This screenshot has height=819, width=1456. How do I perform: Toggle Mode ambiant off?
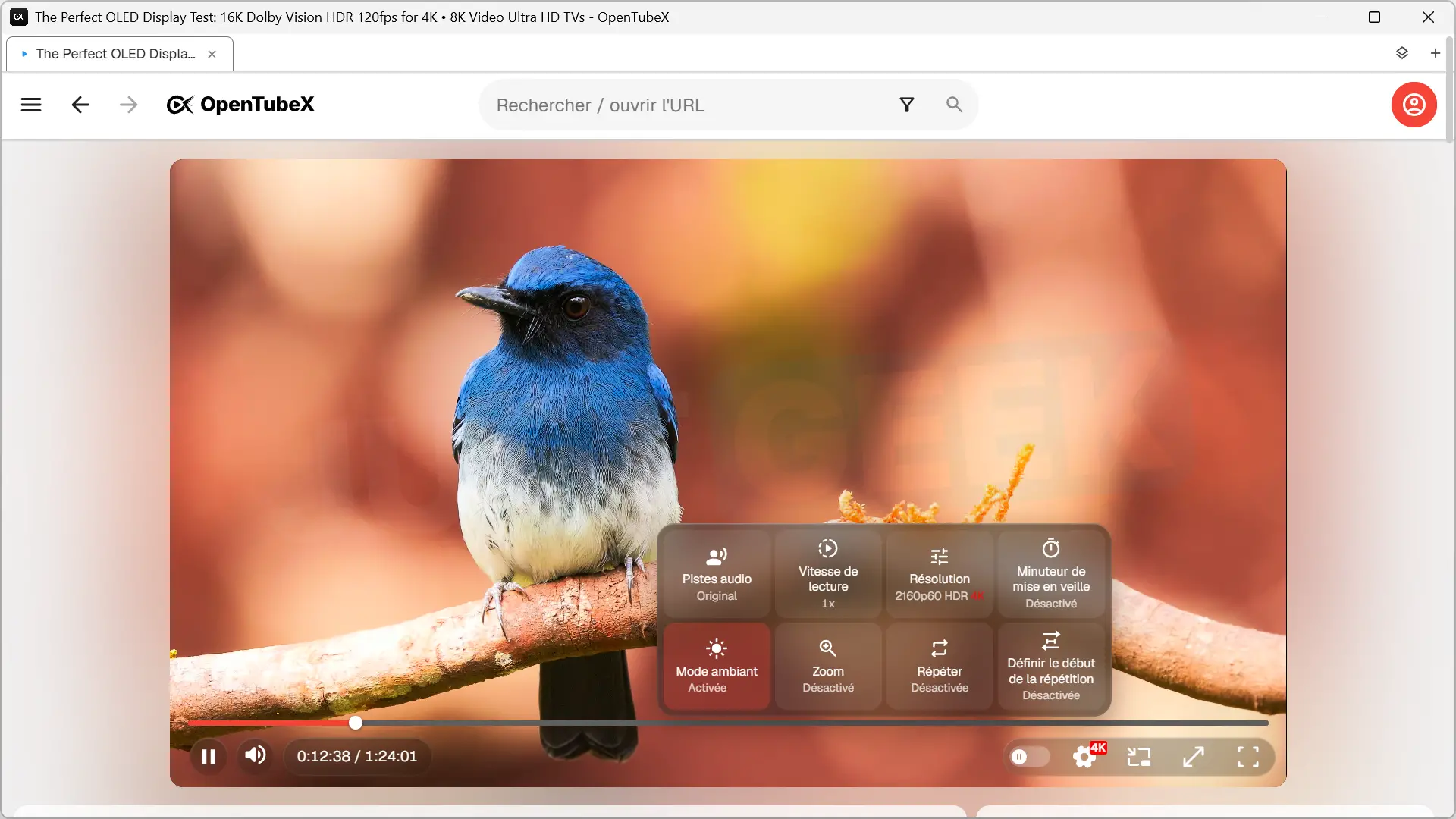(x=717, y=667)
